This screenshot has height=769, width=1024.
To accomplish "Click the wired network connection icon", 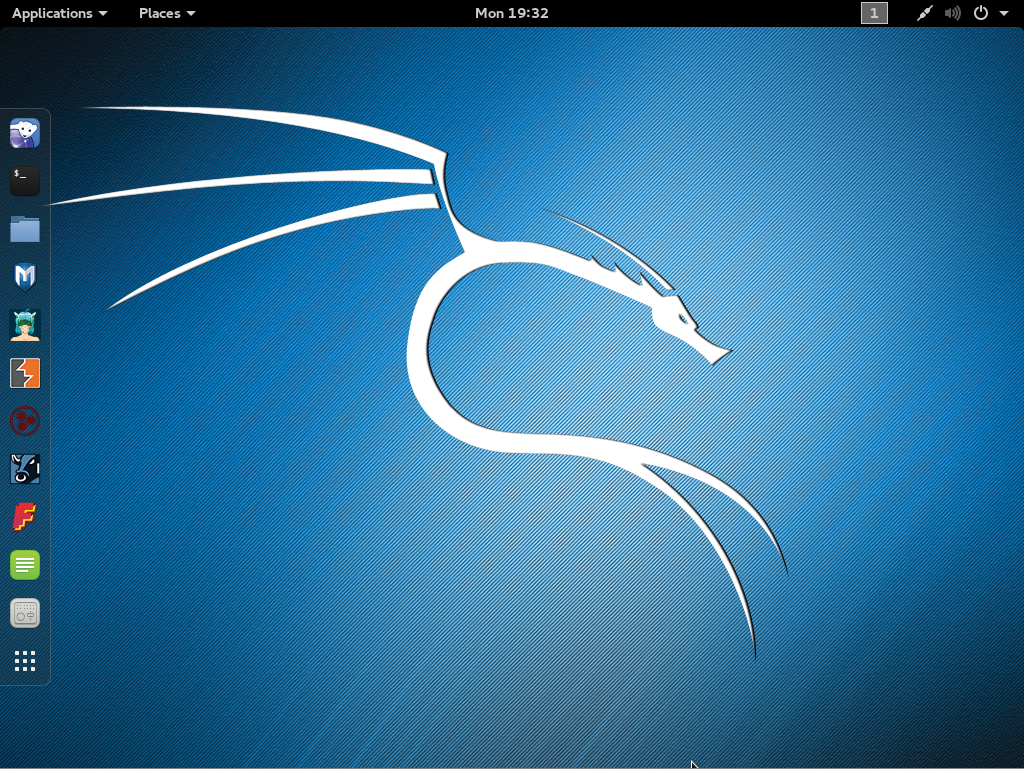I will click(x=925, y=13).
